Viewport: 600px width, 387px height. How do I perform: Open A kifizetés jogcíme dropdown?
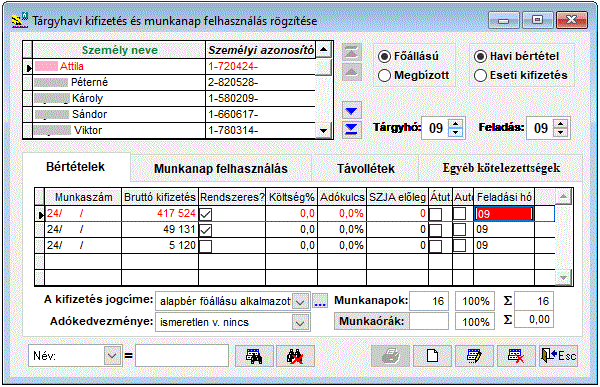pos(300,302)
